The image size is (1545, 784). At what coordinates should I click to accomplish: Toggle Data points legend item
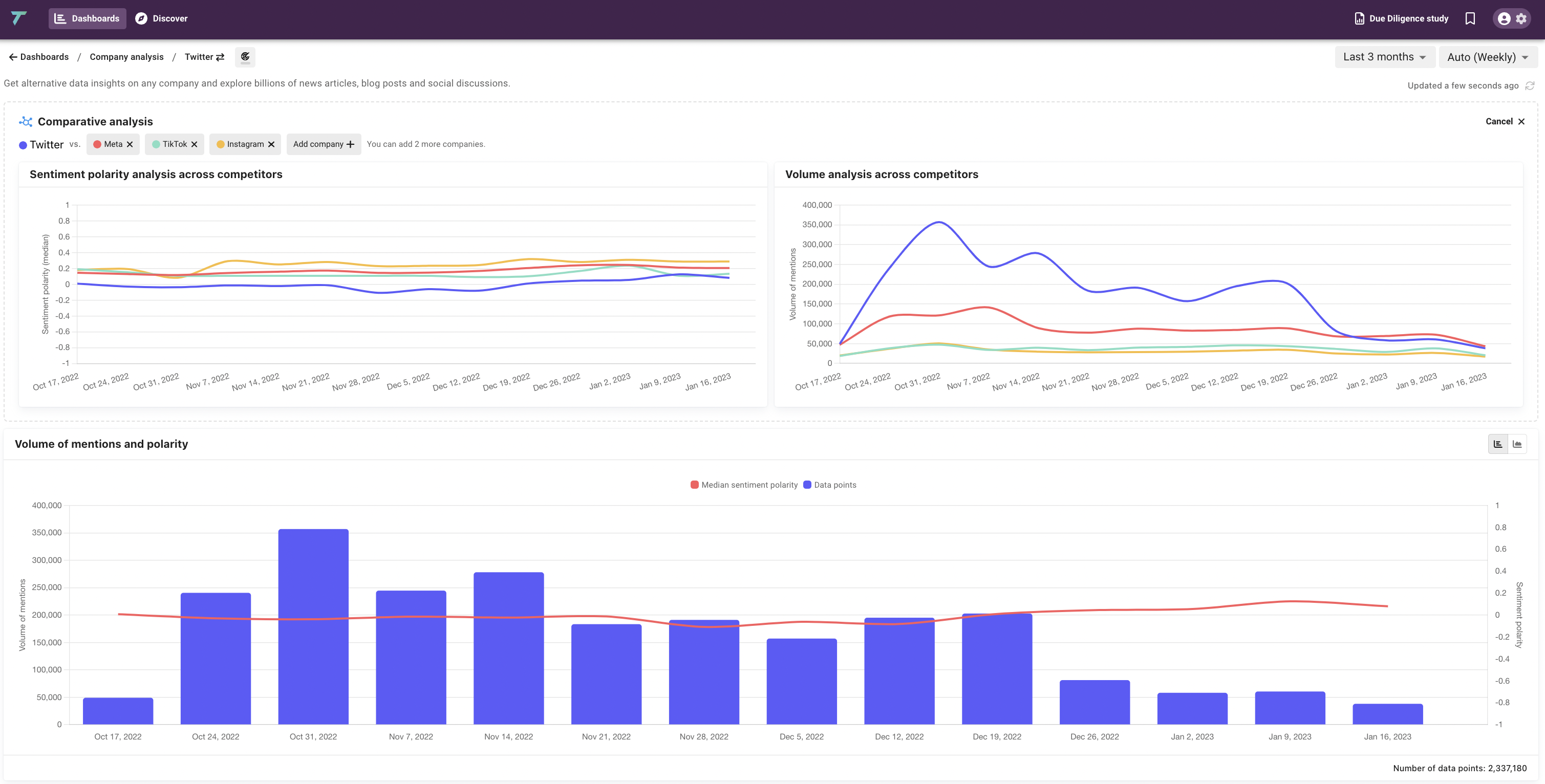[x=830, y=485]
